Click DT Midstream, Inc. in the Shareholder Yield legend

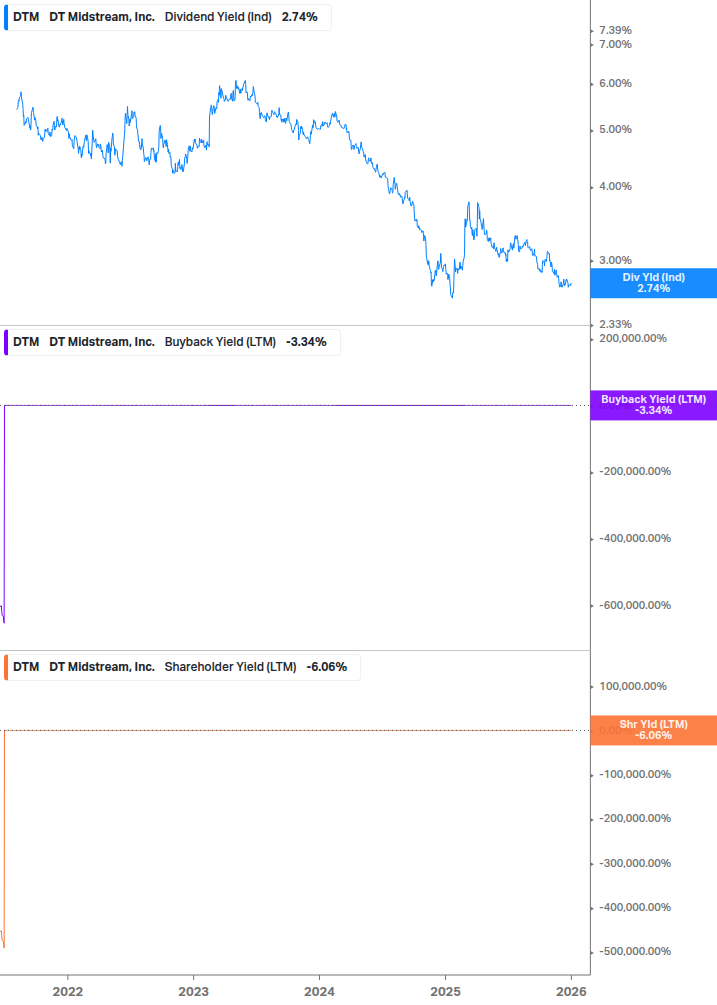pyautogui.click(x=102, y=667)
